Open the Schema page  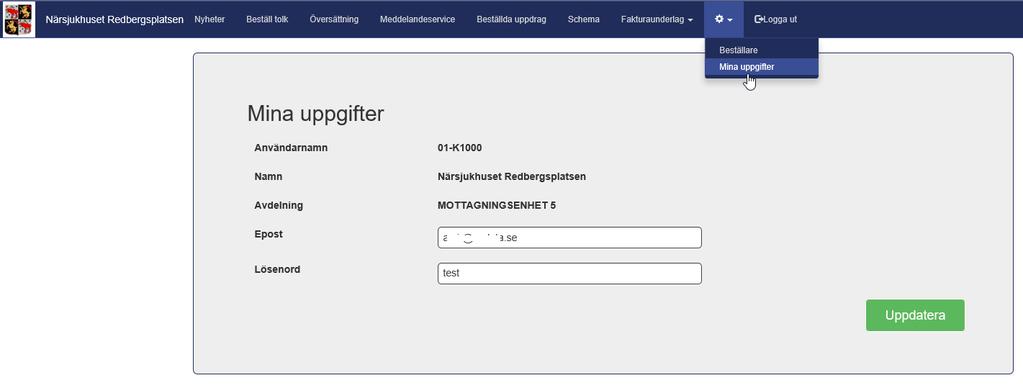(583, 20)
